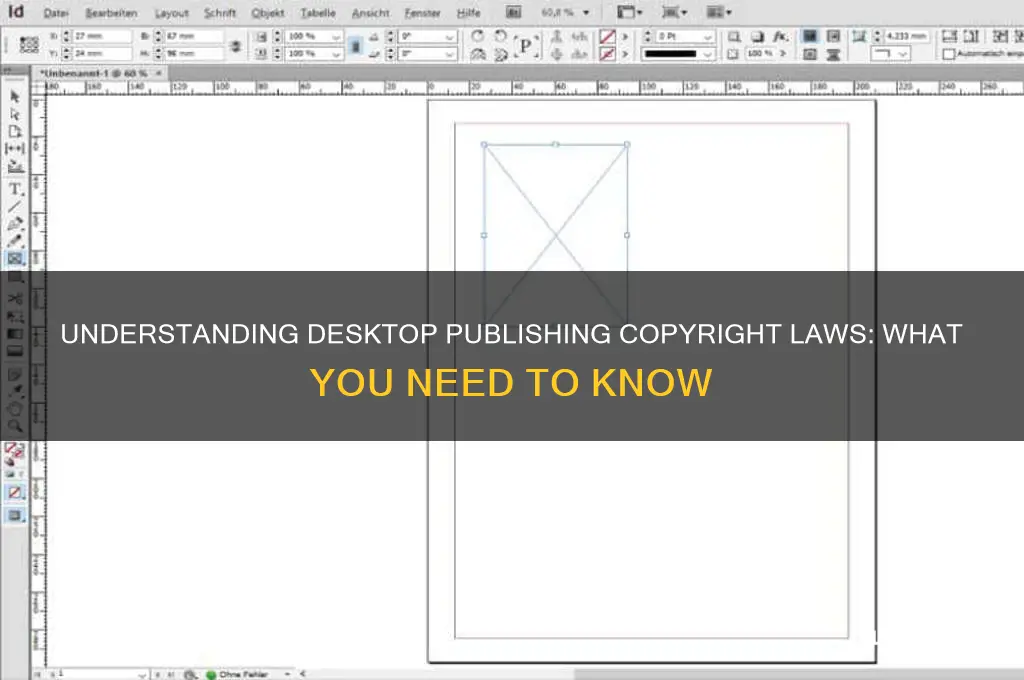This screenshot has width=1024, height=680.
Task: Open the Layout menu
Action: coord(171,13)
